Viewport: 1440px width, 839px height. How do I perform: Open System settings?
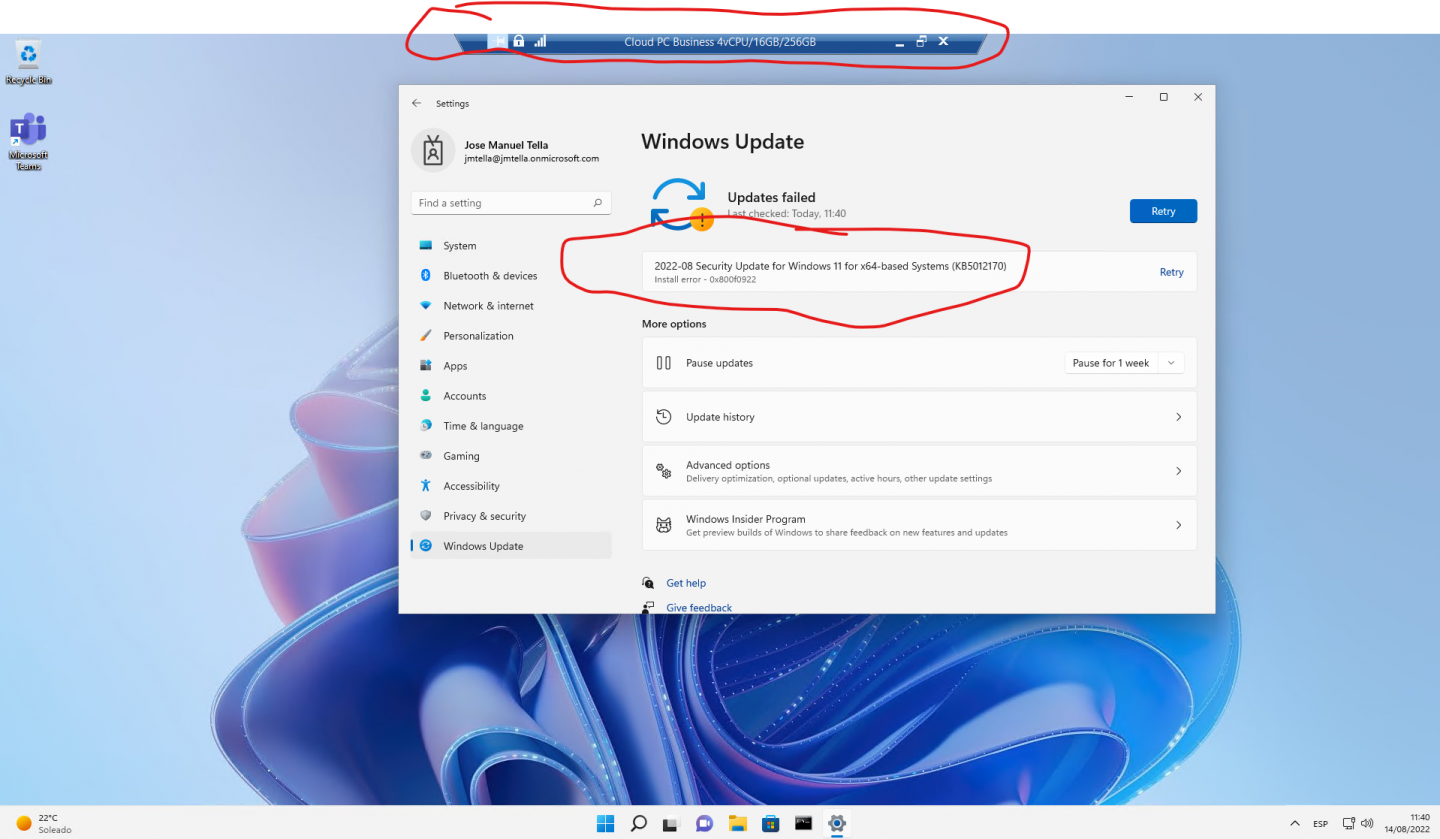(x=511, y=246)
